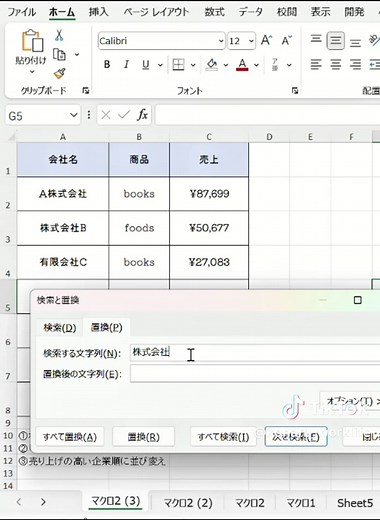
Task: Click the insert function fx icon
Action: pyautogui.click(x=142, y=115)
